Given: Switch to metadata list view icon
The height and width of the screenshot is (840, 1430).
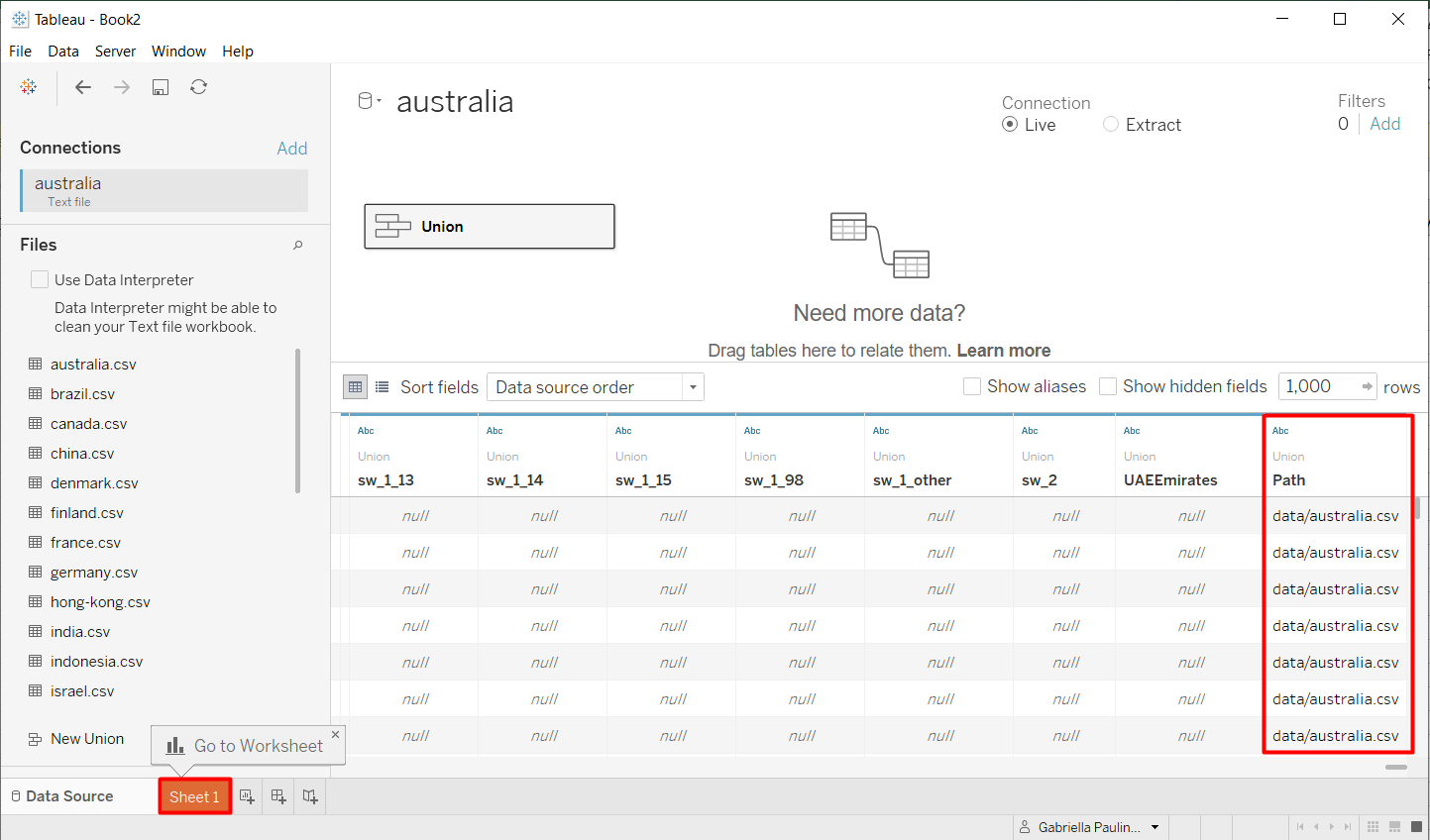Looking at the screenshot, I should (382, 386).
